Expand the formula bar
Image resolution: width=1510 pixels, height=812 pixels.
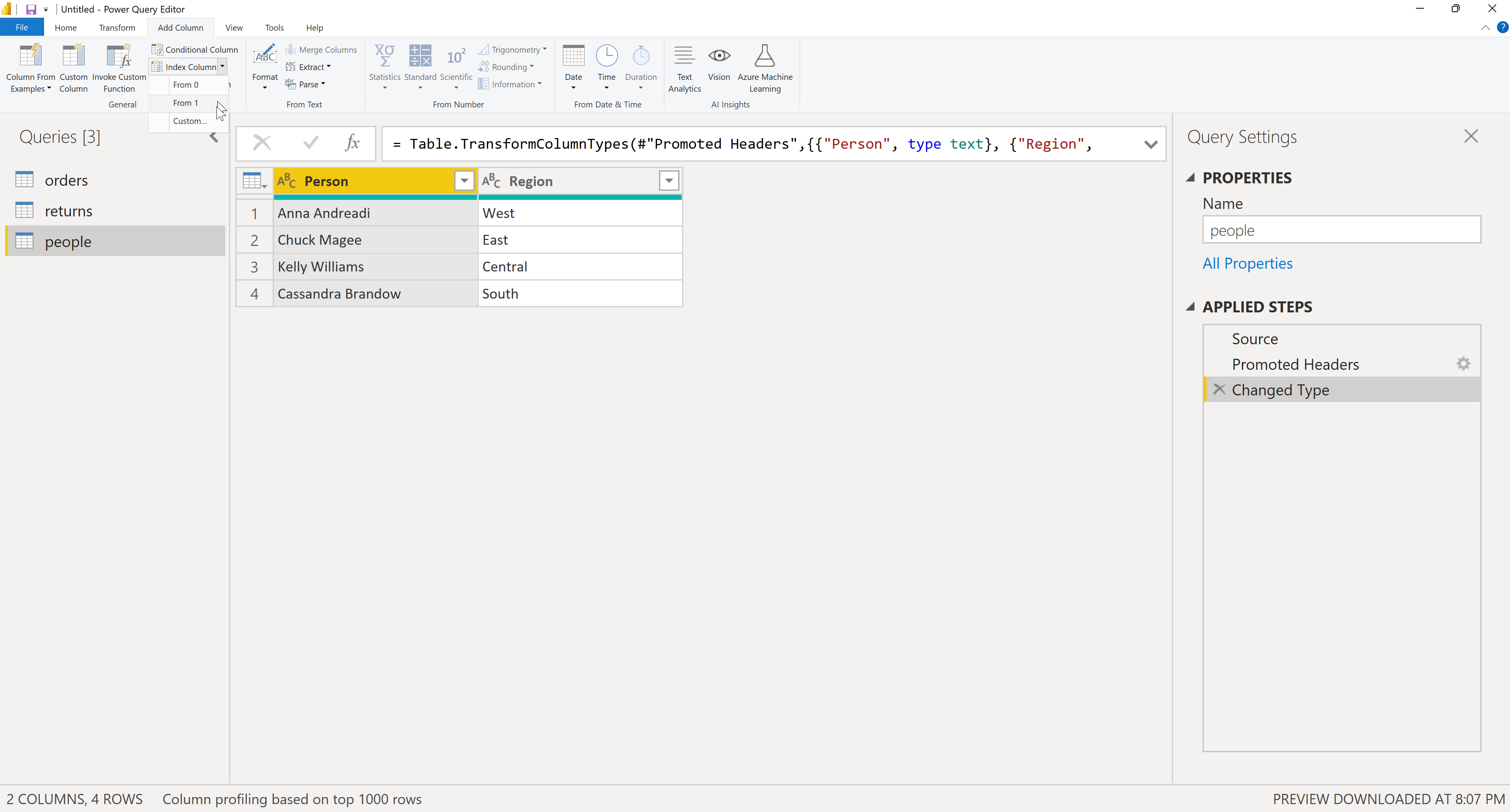point(1151,144)
